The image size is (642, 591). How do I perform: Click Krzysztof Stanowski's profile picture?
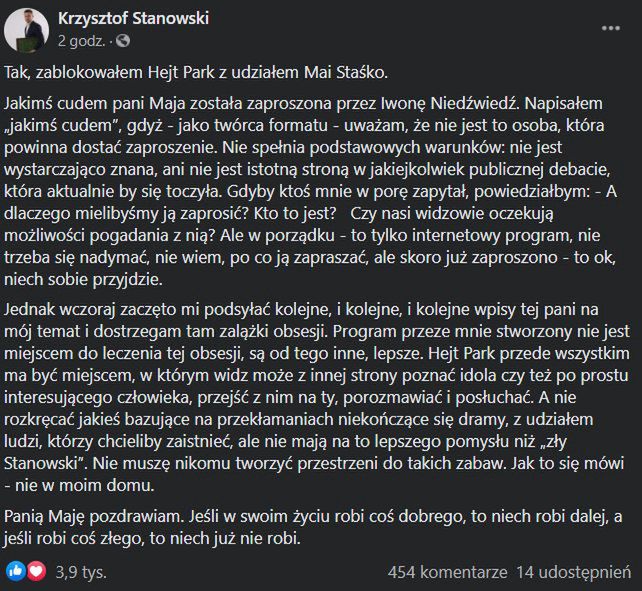click(x=27, y=30)
